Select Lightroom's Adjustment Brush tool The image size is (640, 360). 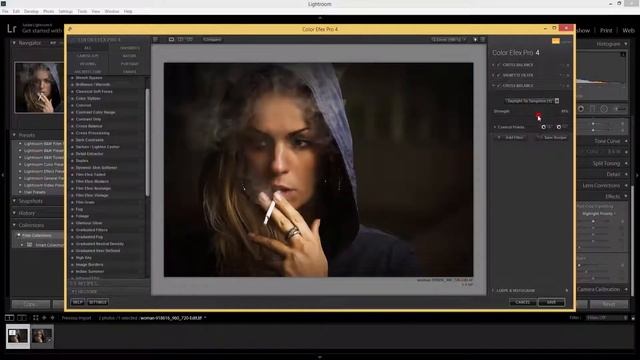point(620,109)
